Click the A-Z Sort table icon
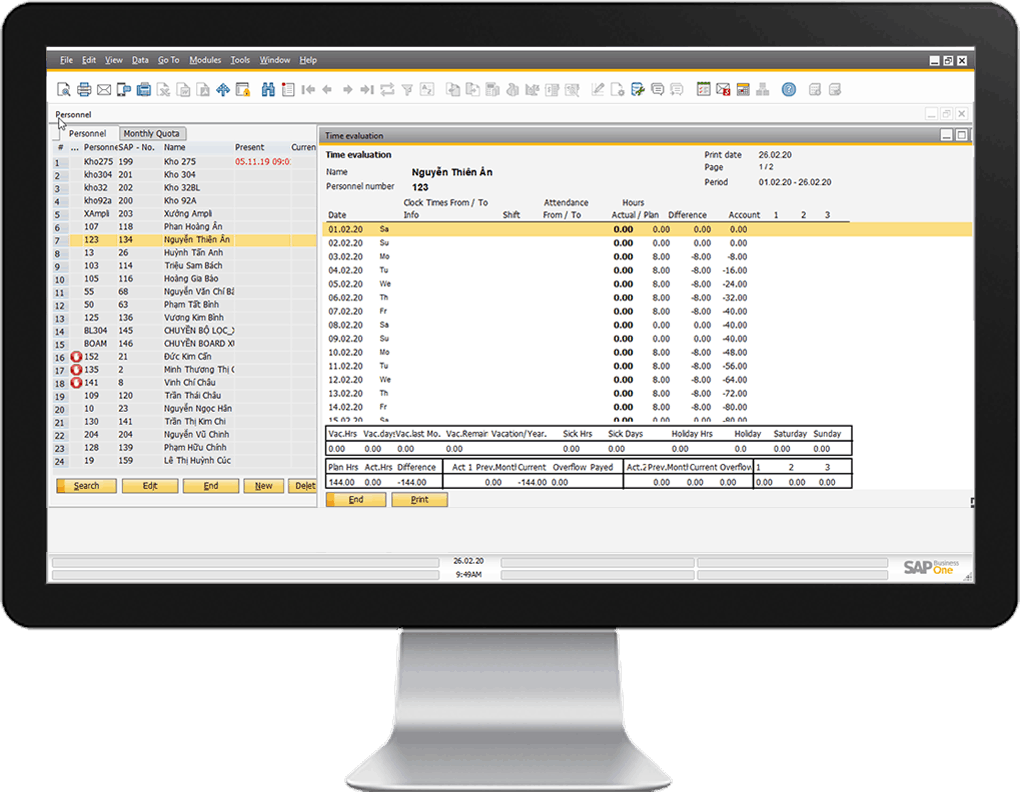Viewport: 1020px width, 792px height. tap(427, 90)
